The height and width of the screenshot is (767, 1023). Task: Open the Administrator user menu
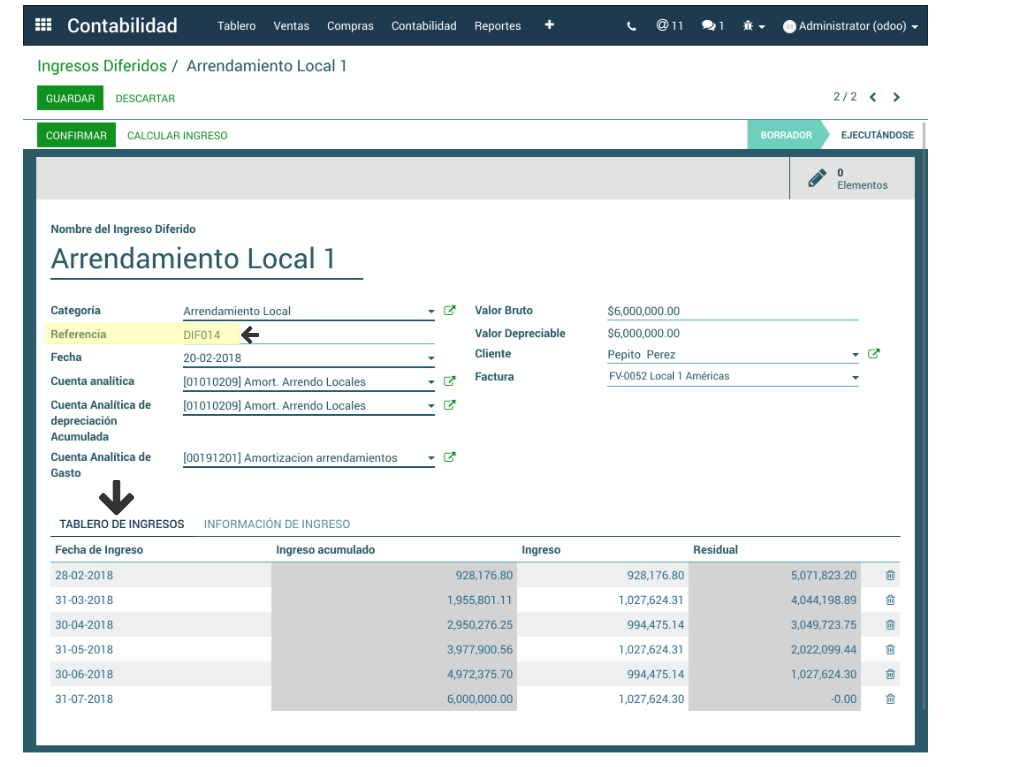click(x=850, y=26)
